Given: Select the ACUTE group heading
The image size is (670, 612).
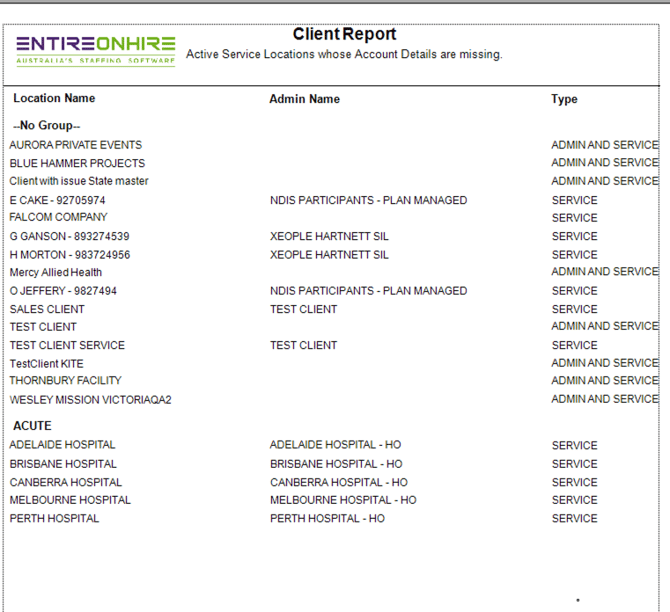Looking at the screenshot, I should (32, 426).
